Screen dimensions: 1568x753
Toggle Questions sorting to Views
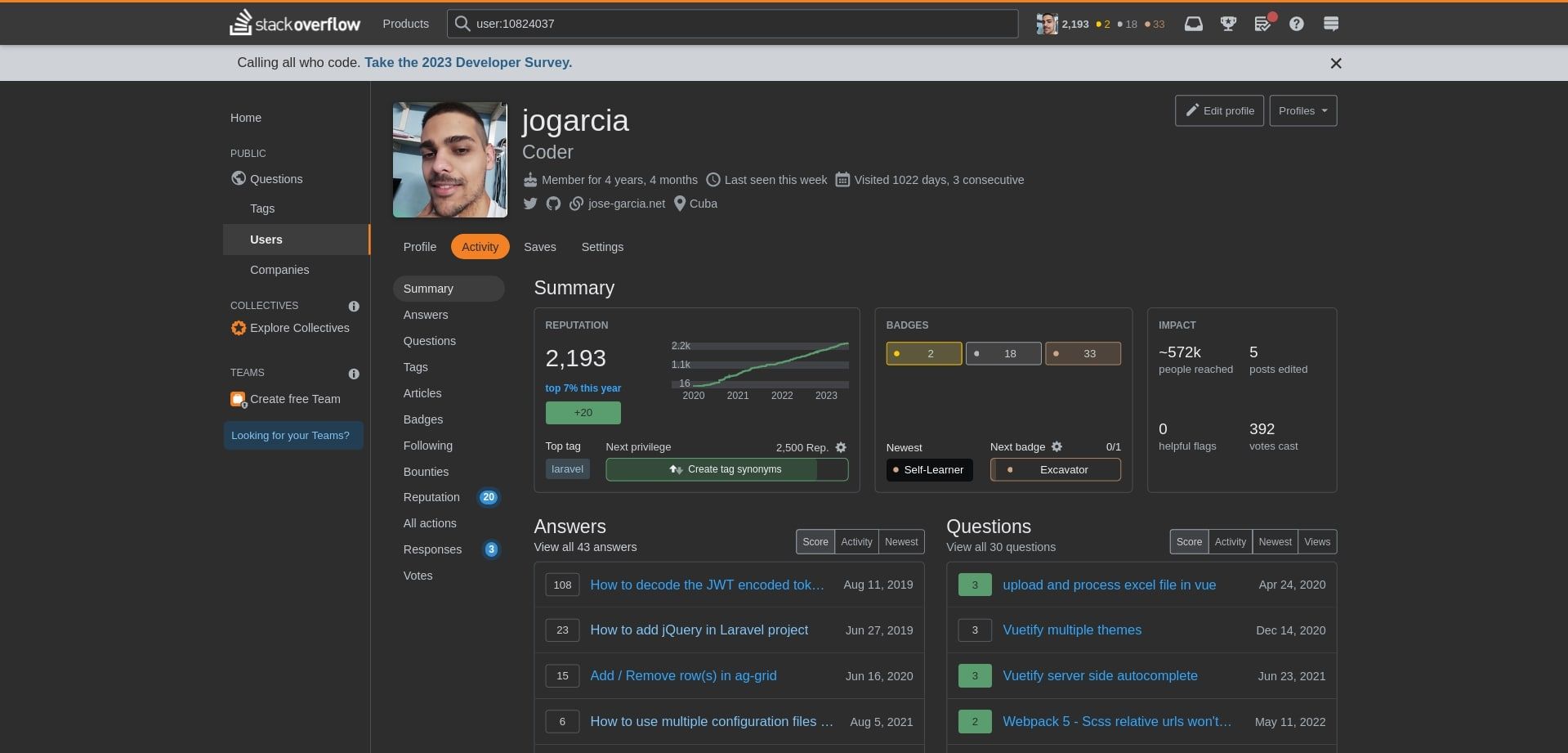pyautogui.click(x=1316, y=541)
